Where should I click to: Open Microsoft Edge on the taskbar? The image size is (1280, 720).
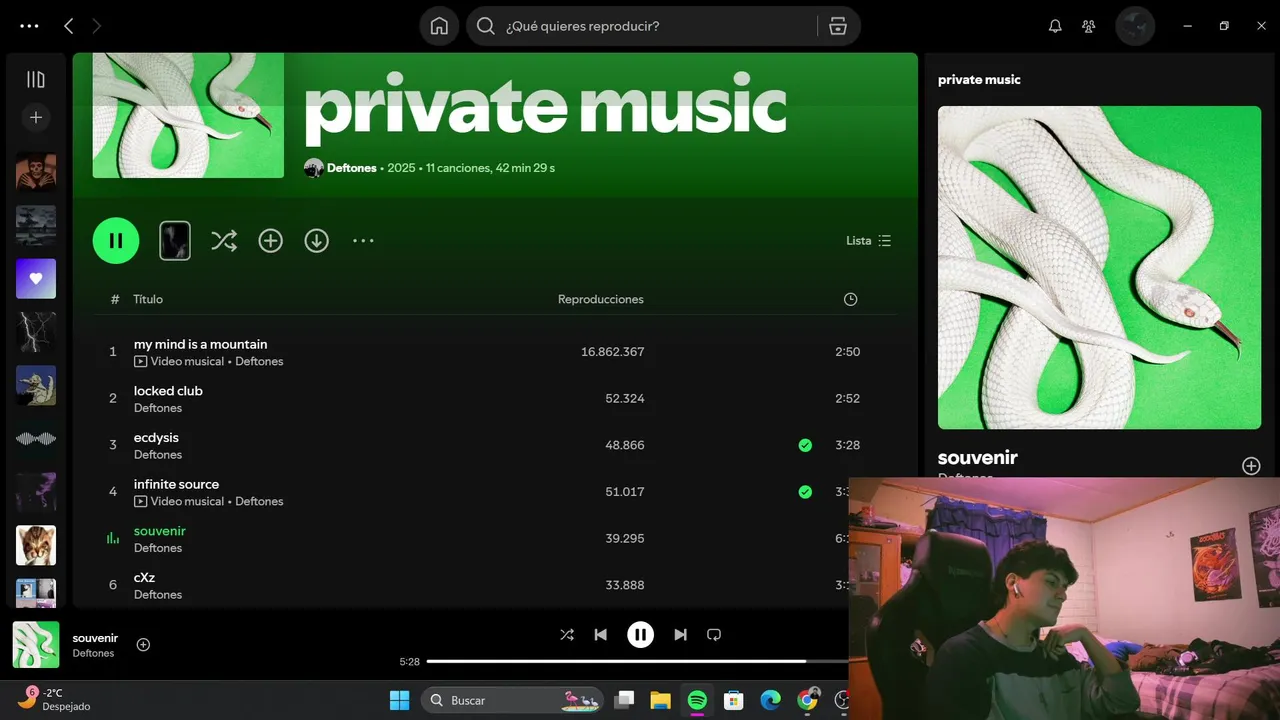point(770,700)
